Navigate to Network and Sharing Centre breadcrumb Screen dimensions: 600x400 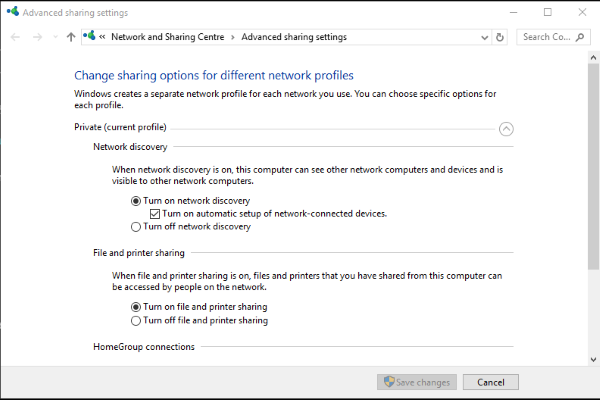[x=168, y=37]
